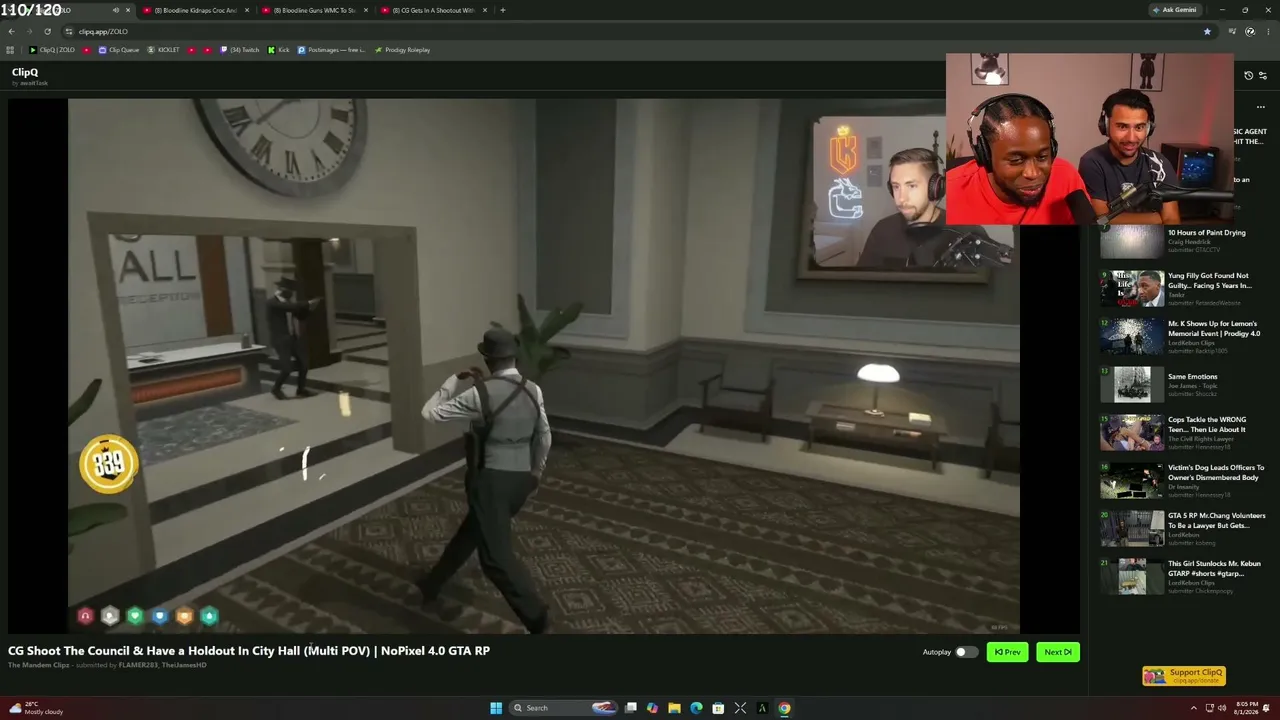Click the ClipQ logo in the header

point(25,72)
